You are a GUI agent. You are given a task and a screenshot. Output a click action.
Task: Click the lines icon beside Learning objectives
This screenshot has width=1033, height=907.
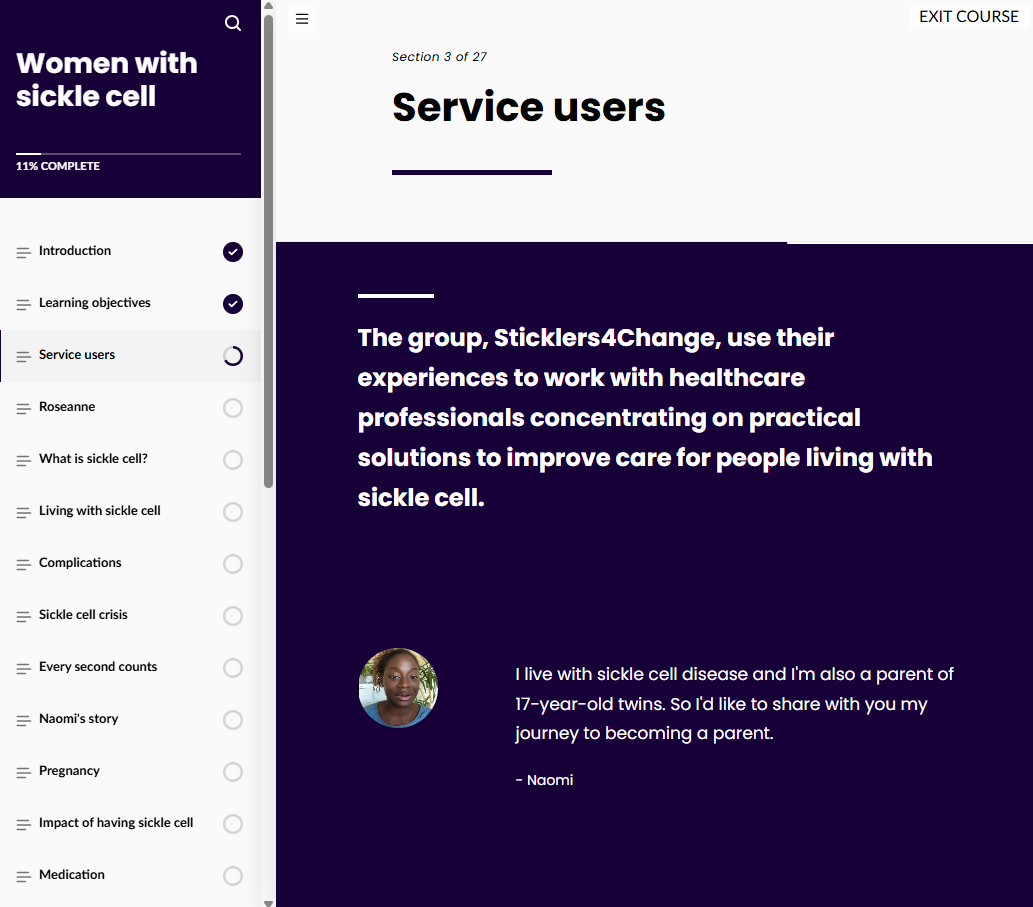24,304
